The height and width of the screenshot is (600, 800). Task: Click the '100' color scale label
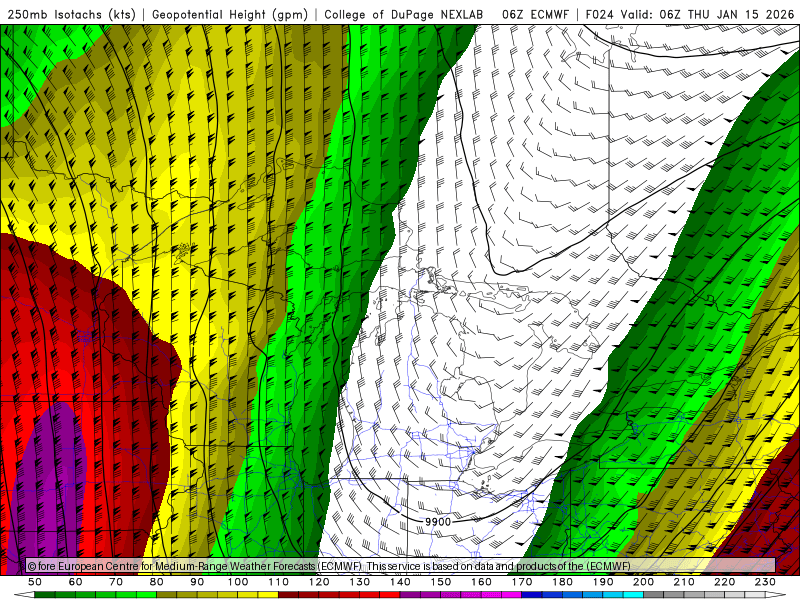[x=238, y=582]
